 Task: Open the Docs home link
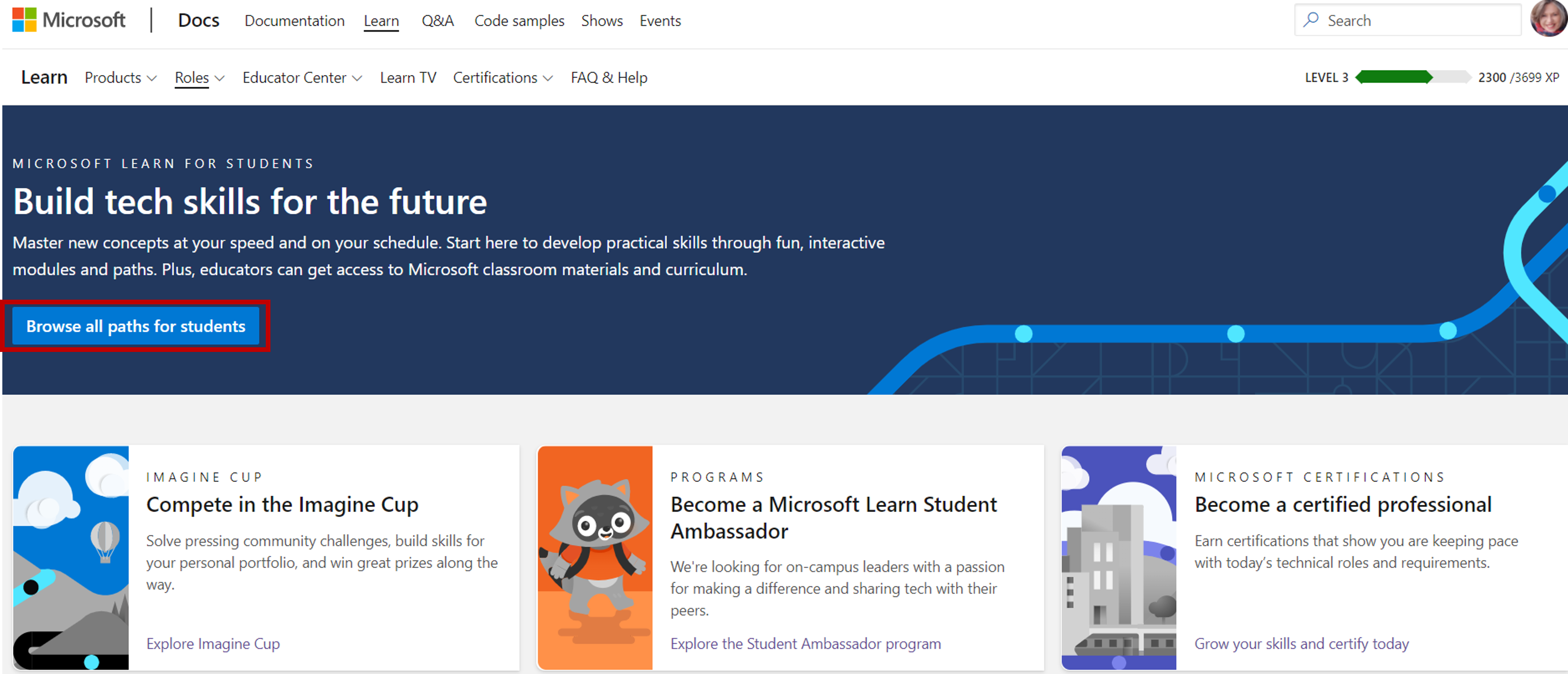point(199,20)
